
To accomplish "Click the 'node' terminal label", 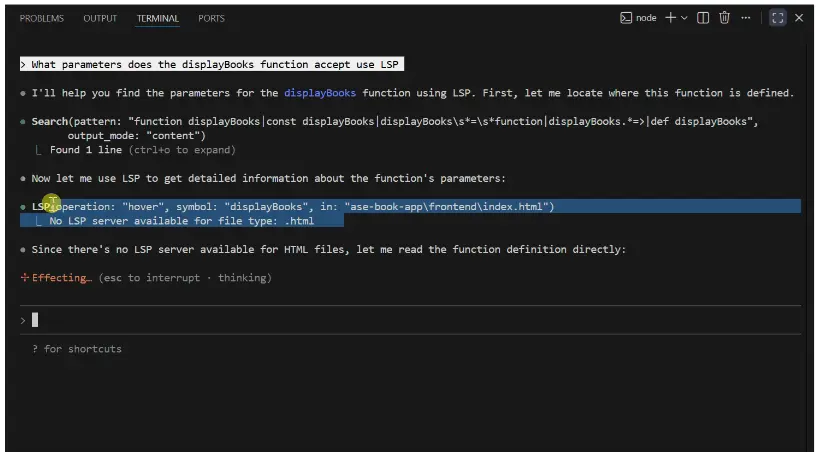I will click(x=646, y=18).
